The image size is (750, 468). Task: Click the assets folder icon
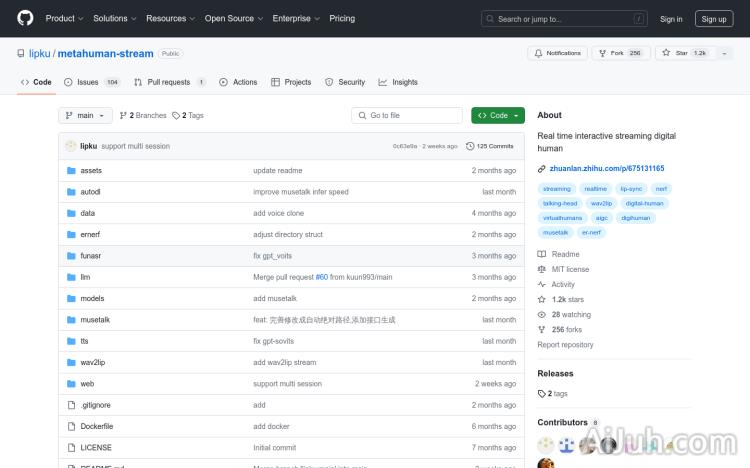(x=71, y=171)
